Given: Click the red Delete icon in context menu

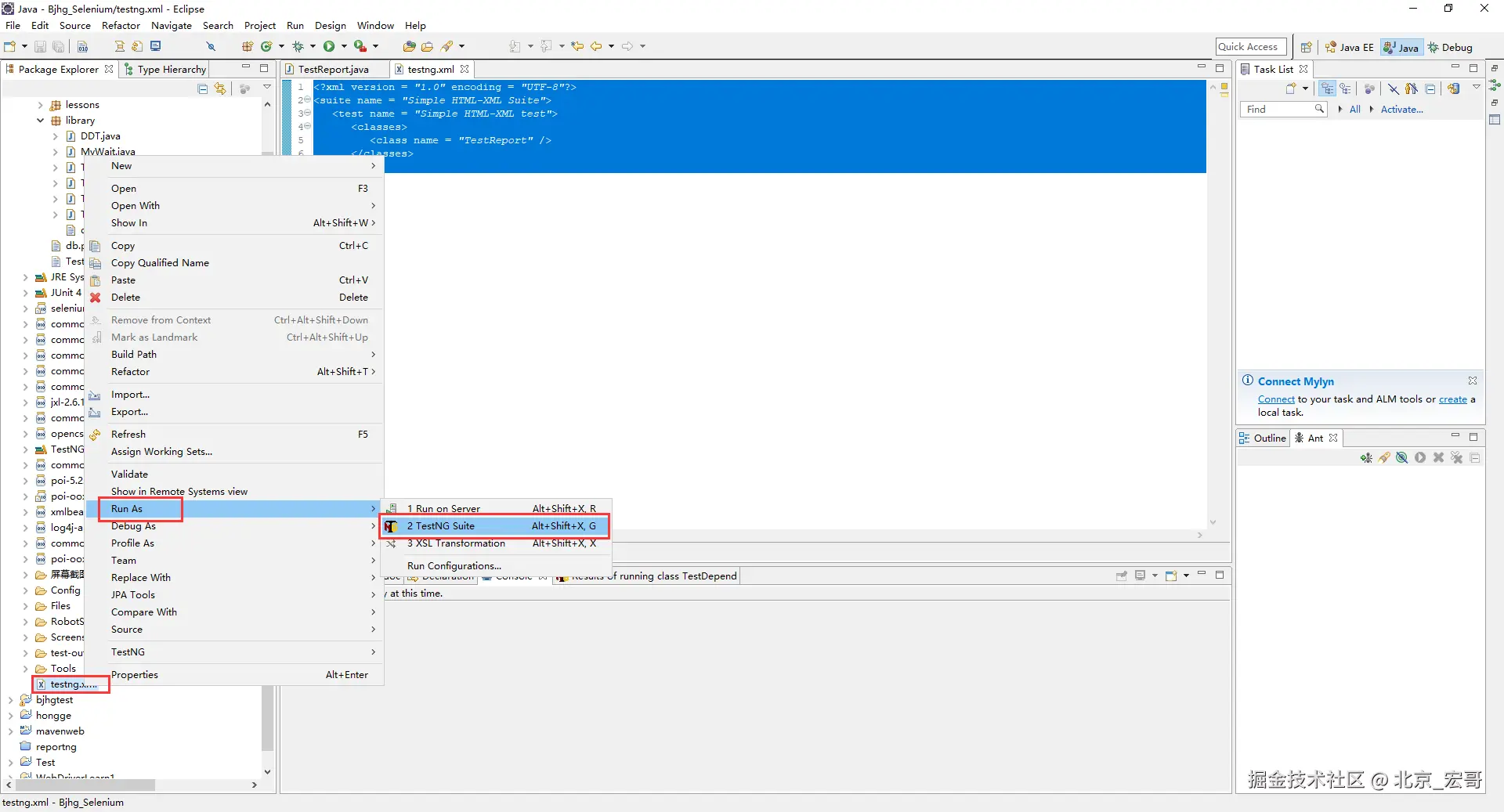Looking at the screenshot, I should pyautogui.click(x=96, y=298).
